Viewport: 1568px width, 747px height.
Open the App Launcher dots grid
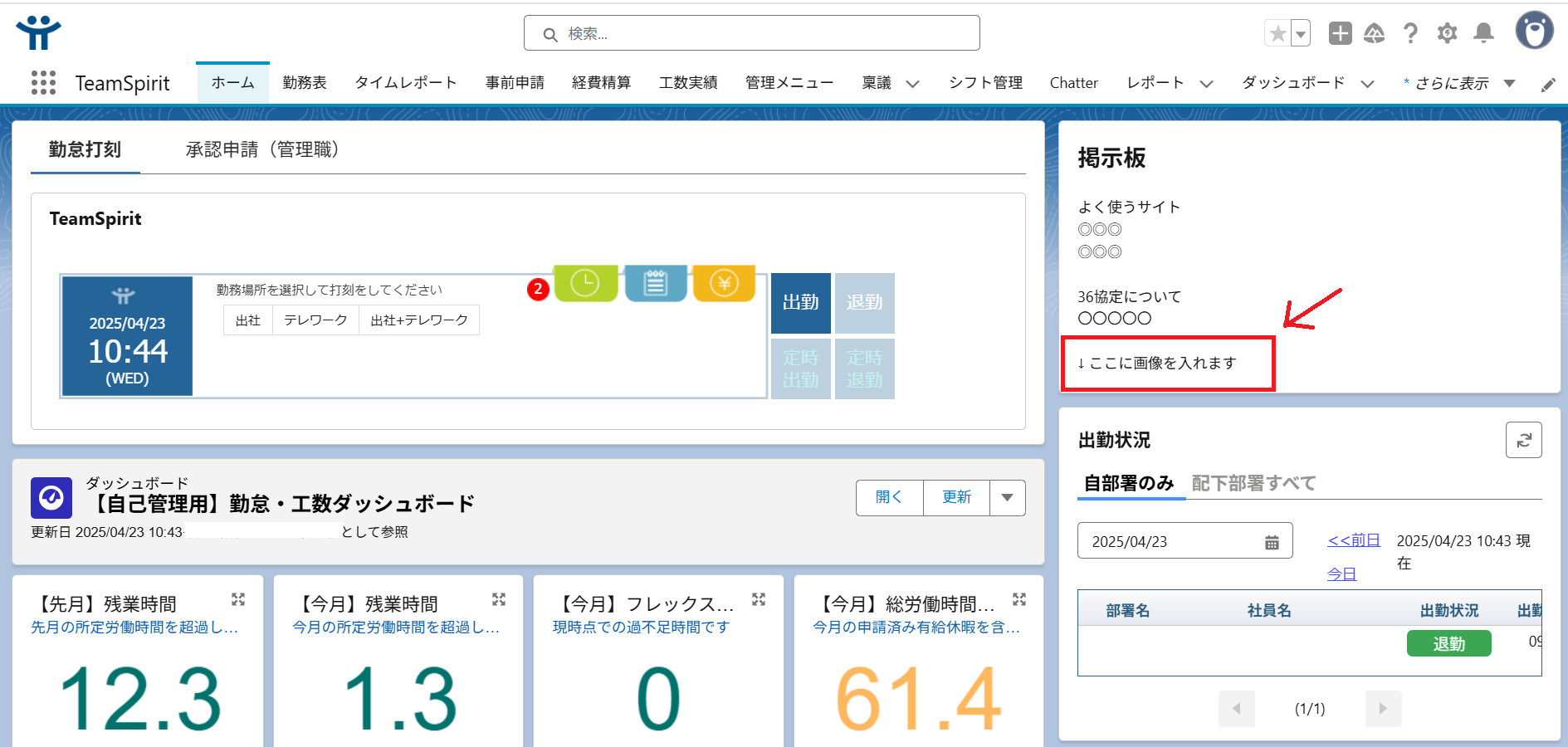tap(43, 82)
